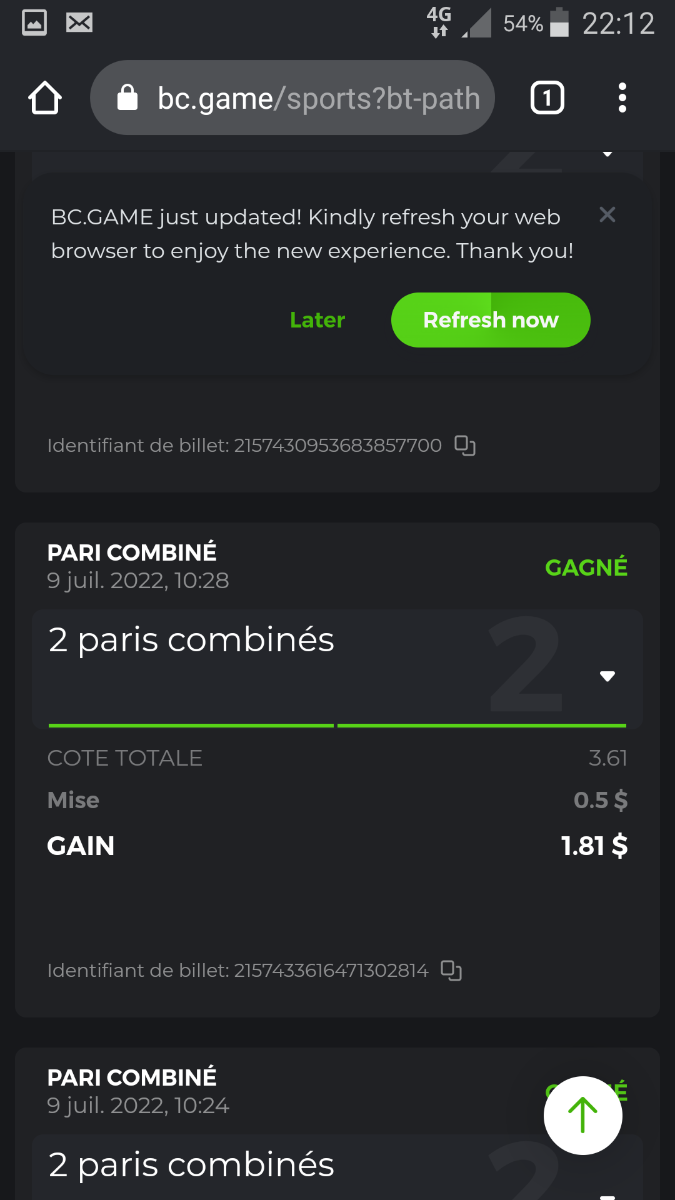Tap the 10:28 PARI COMBINÉ heading
Viewport: 675px width, 1200px height.
[x=132, y=552]
